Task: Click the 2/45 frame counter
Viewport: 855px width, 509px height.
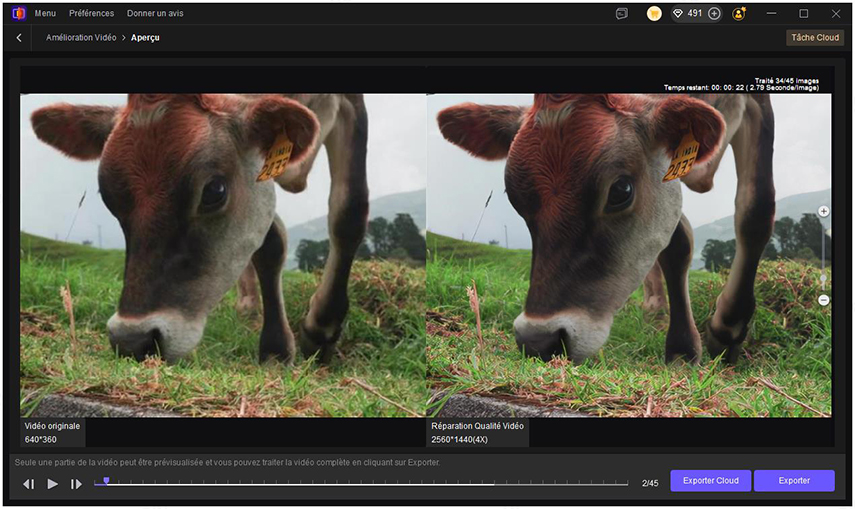Action: pos(650,483)
